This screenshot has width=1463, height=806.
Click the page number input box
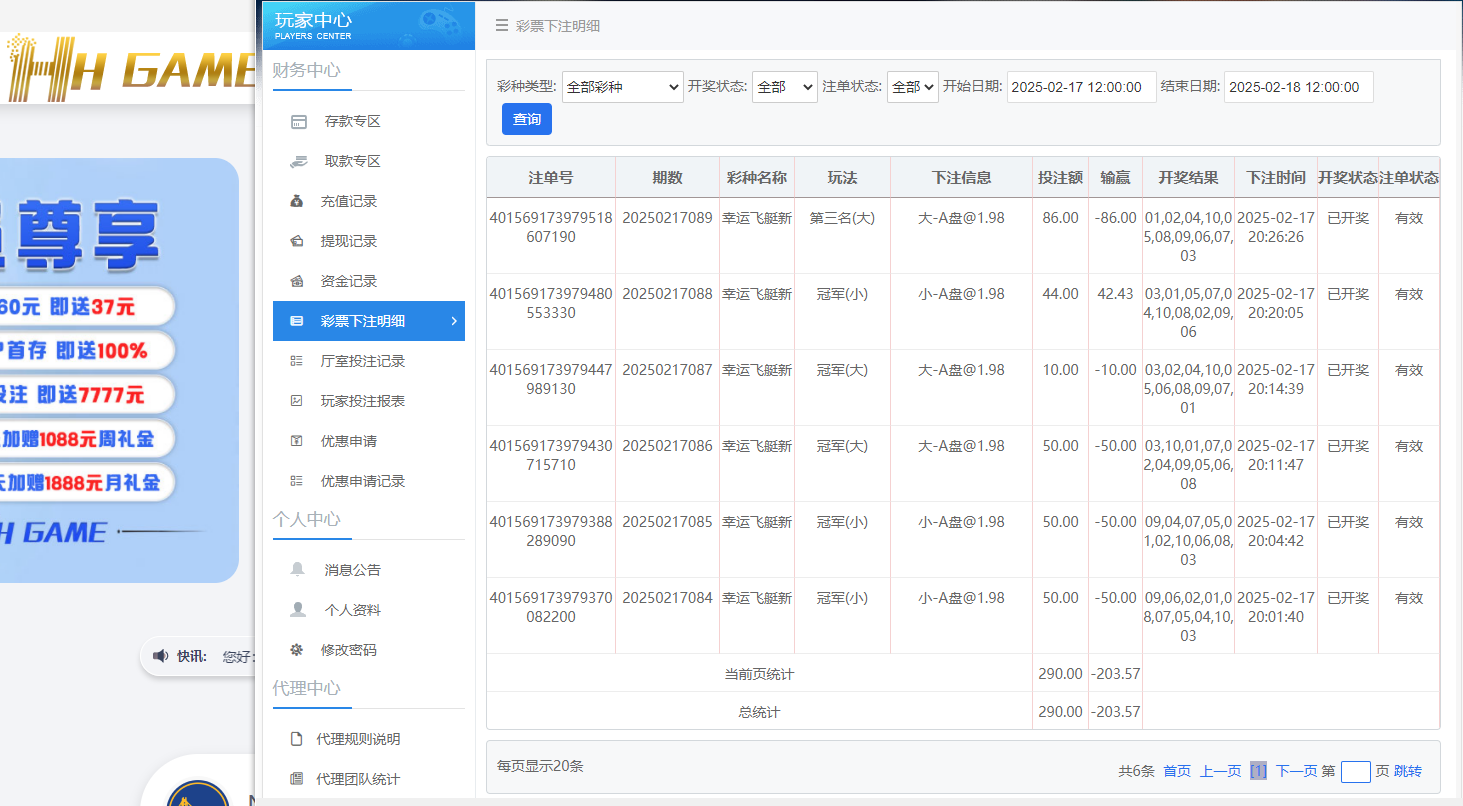(x=1355, y=771)
